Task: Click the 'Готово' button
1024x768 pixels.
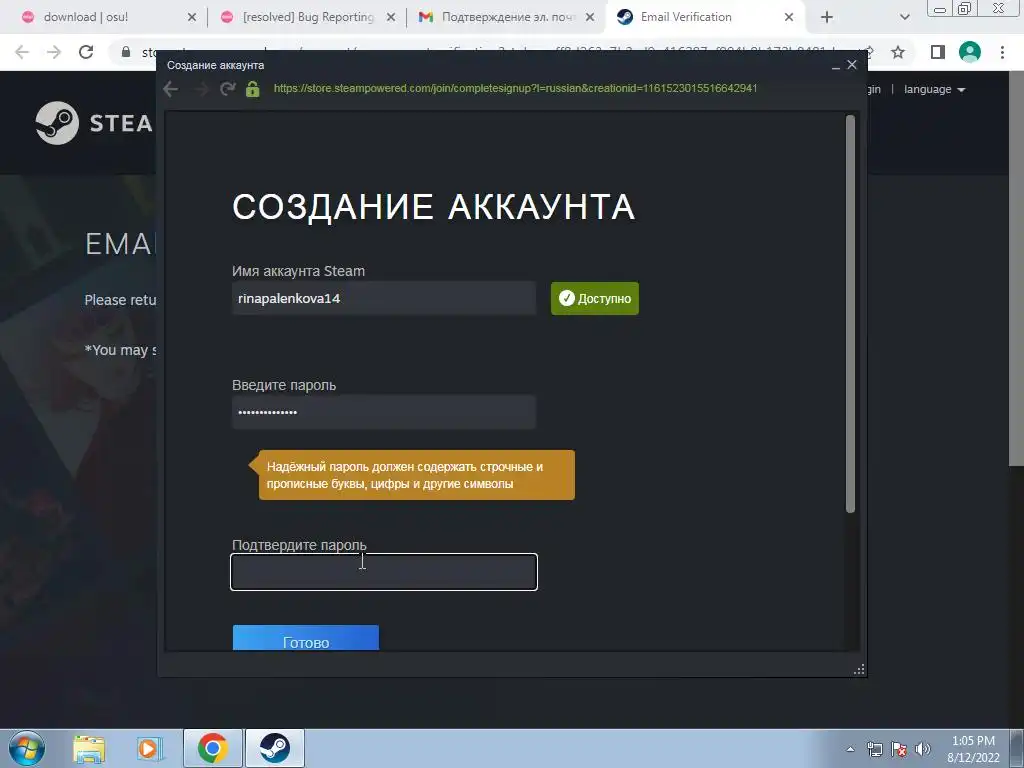Action: [x=306, y=638]
